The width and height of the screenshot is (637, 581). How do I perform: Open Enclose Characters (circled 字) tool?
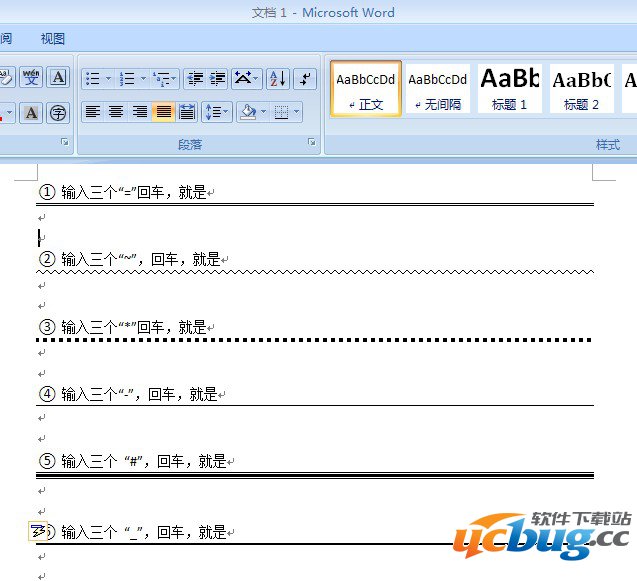pyautogui.click(x=58, y=113)
